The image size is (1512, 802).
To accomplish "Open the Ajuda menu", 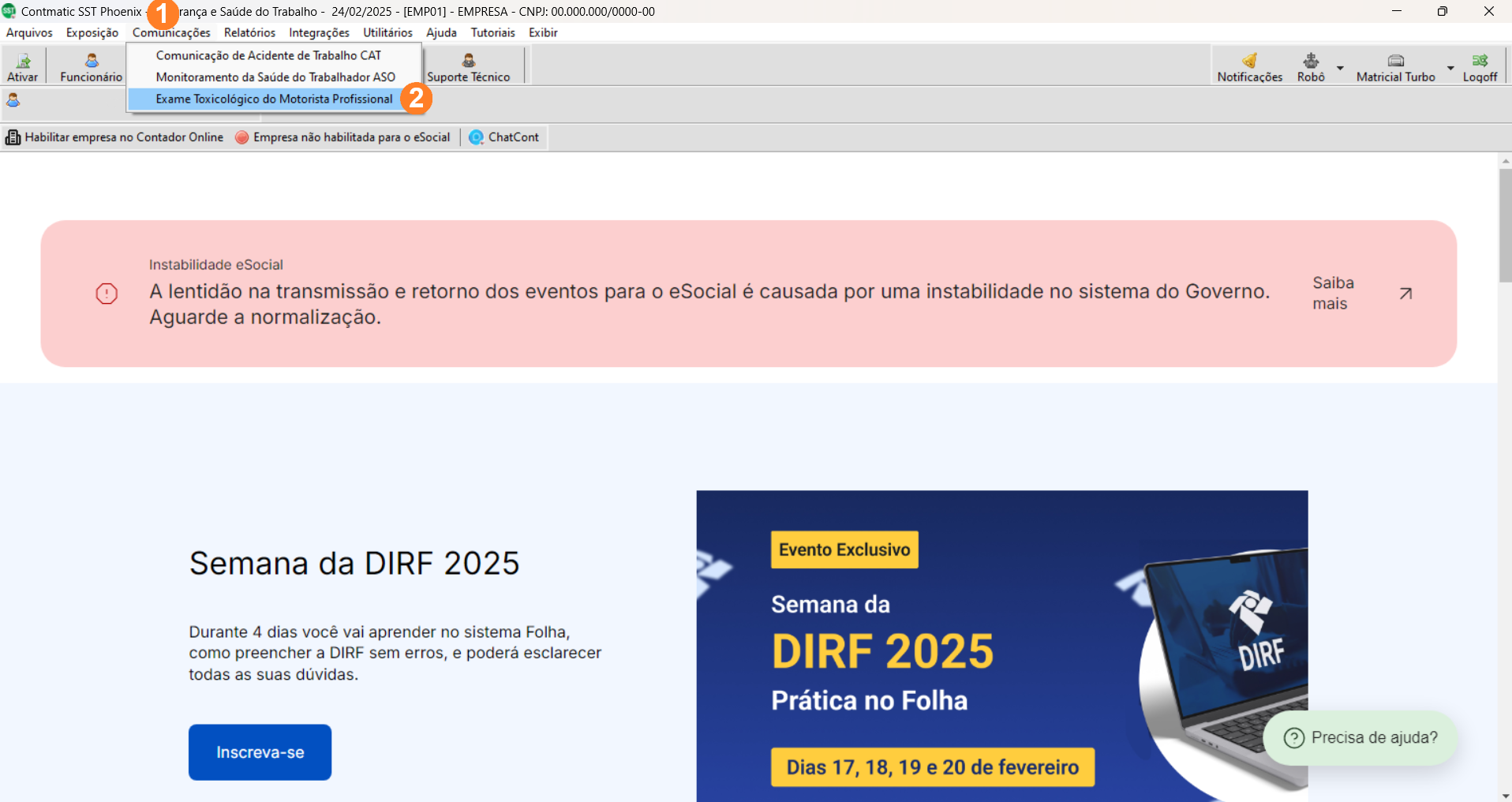I will click(x=441, y=32).
